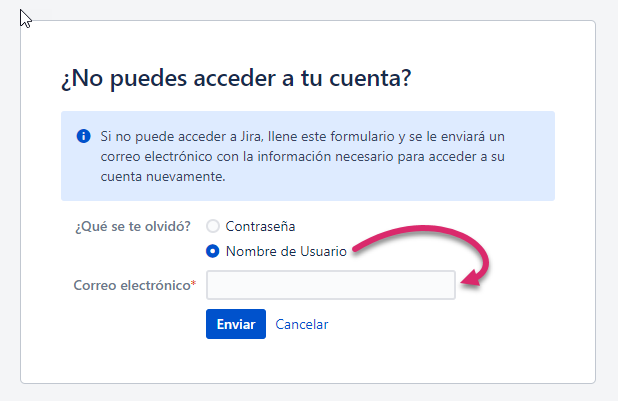Click the pink arrowhead pointing at the email field
This screenshot has width=618, height=401.
coord(472,277)
